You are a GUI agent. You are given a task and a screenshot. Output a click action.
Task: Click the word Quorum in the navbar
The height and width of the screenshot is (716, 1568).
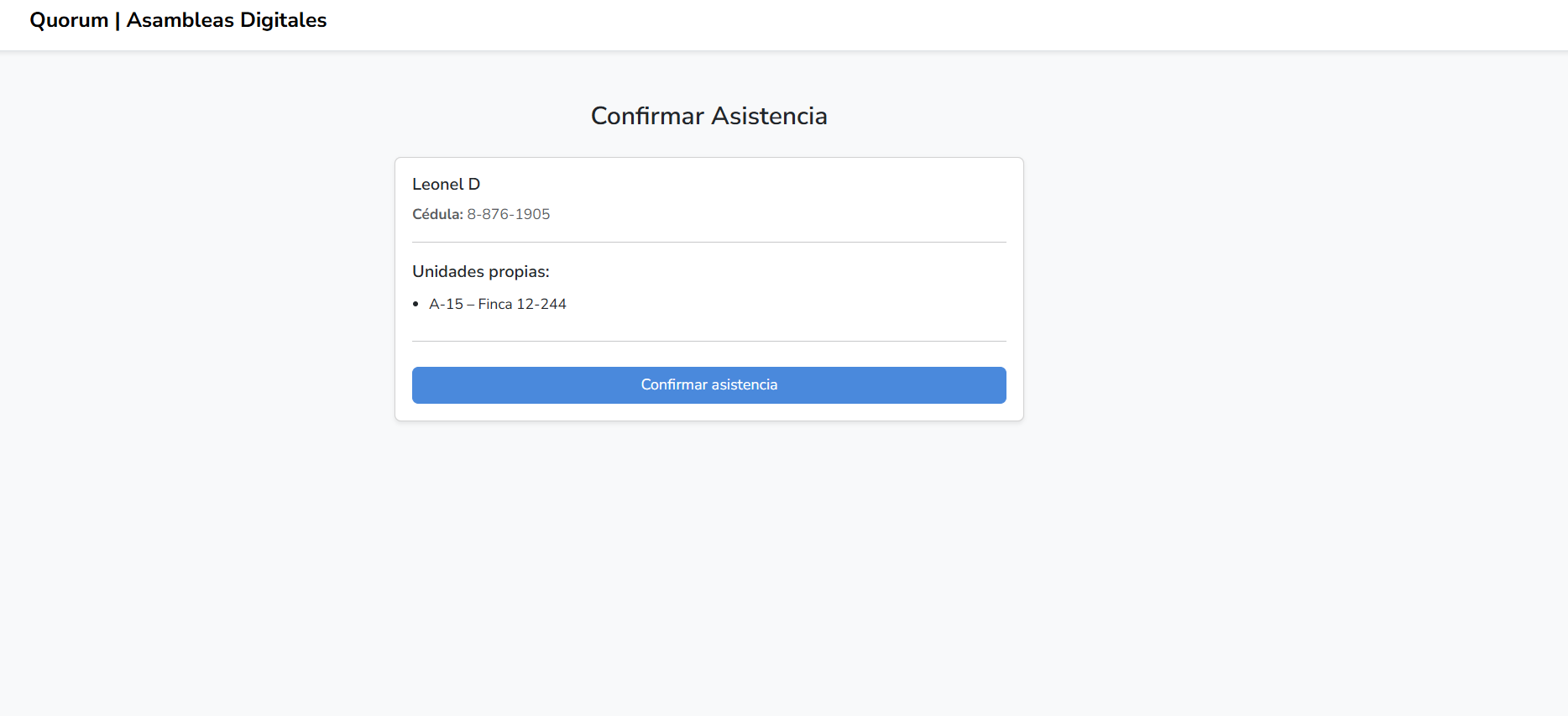point(69,20)
